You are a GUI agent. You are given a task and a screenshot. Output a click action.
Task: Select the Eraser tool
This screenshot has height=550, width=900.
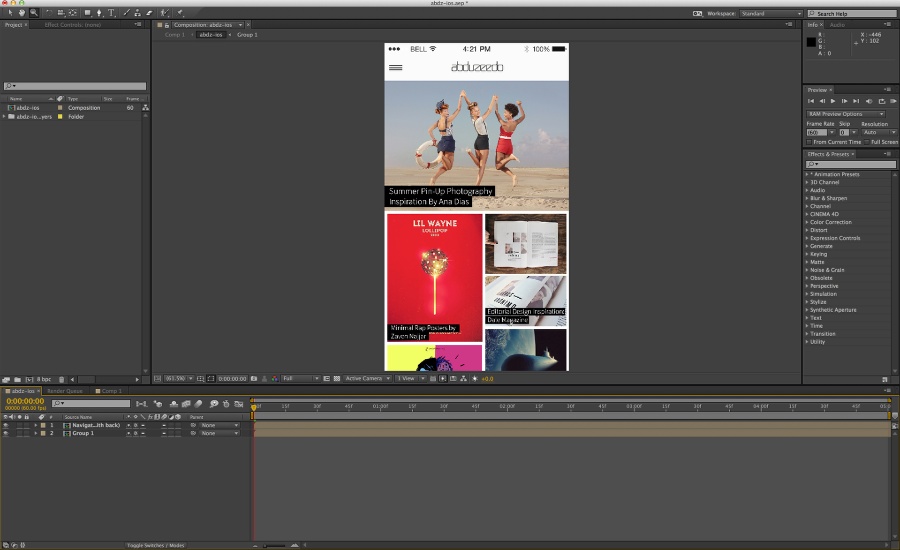149,13
